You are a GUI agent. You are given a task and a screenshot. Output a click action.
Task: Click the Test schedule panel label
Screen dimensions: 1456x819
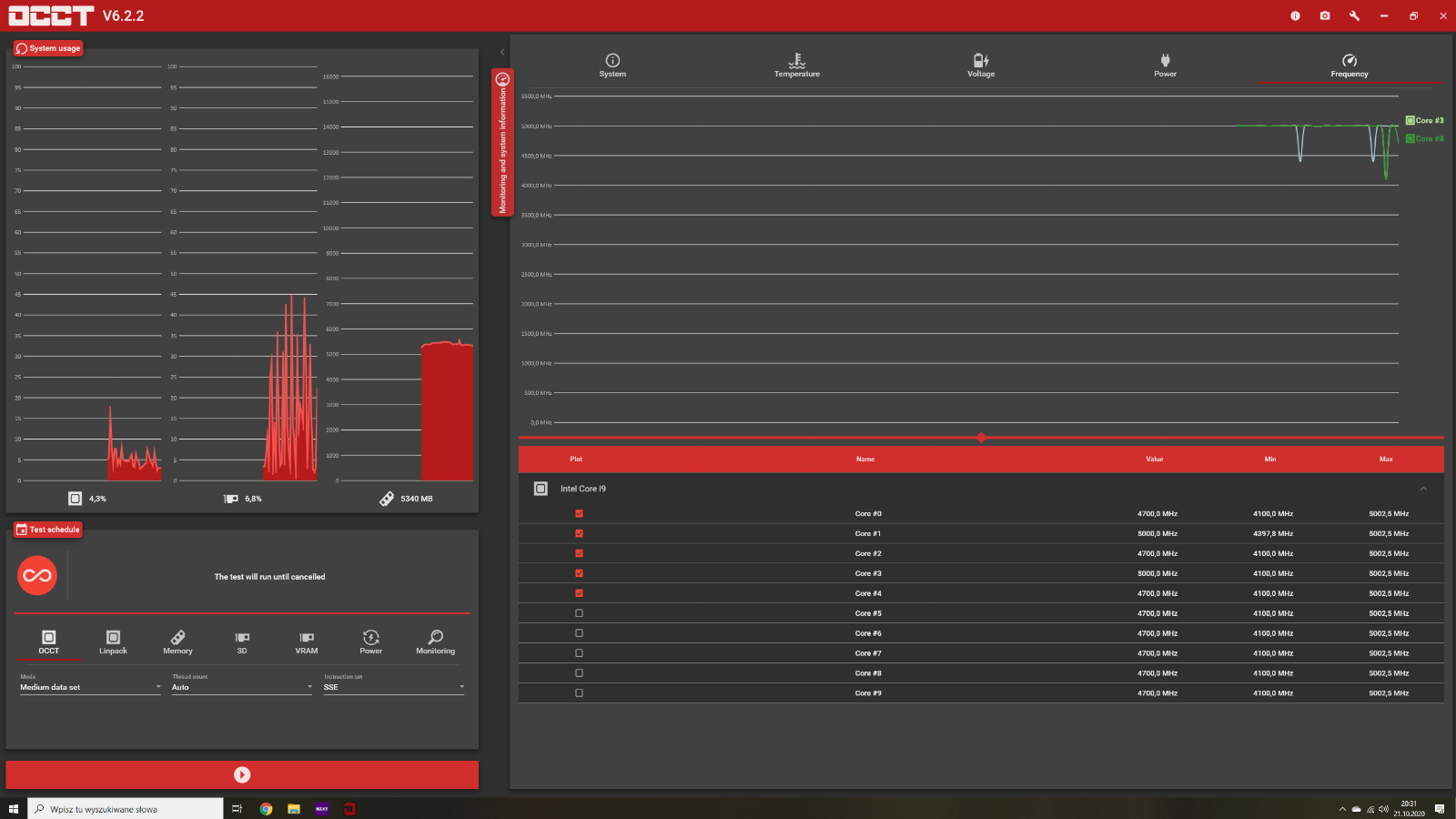point(48,530)
